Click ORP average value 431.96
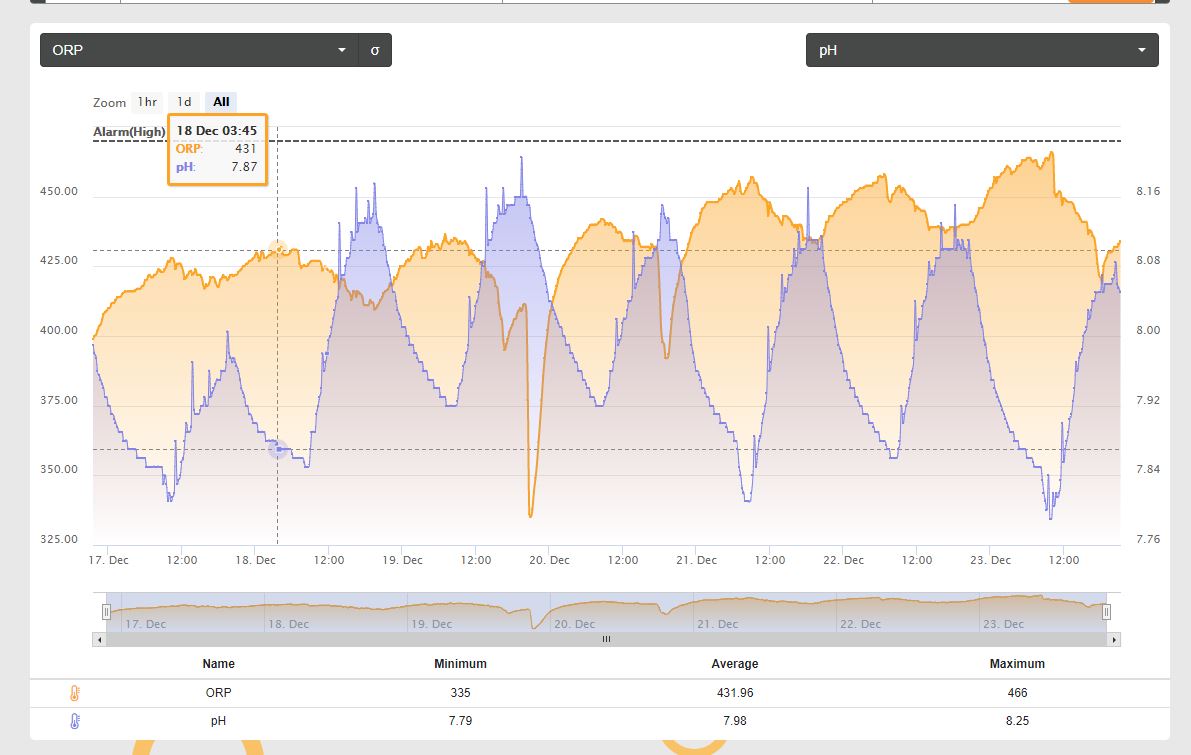This screenshot has width=1191, height=755. [x=735, y=693]
